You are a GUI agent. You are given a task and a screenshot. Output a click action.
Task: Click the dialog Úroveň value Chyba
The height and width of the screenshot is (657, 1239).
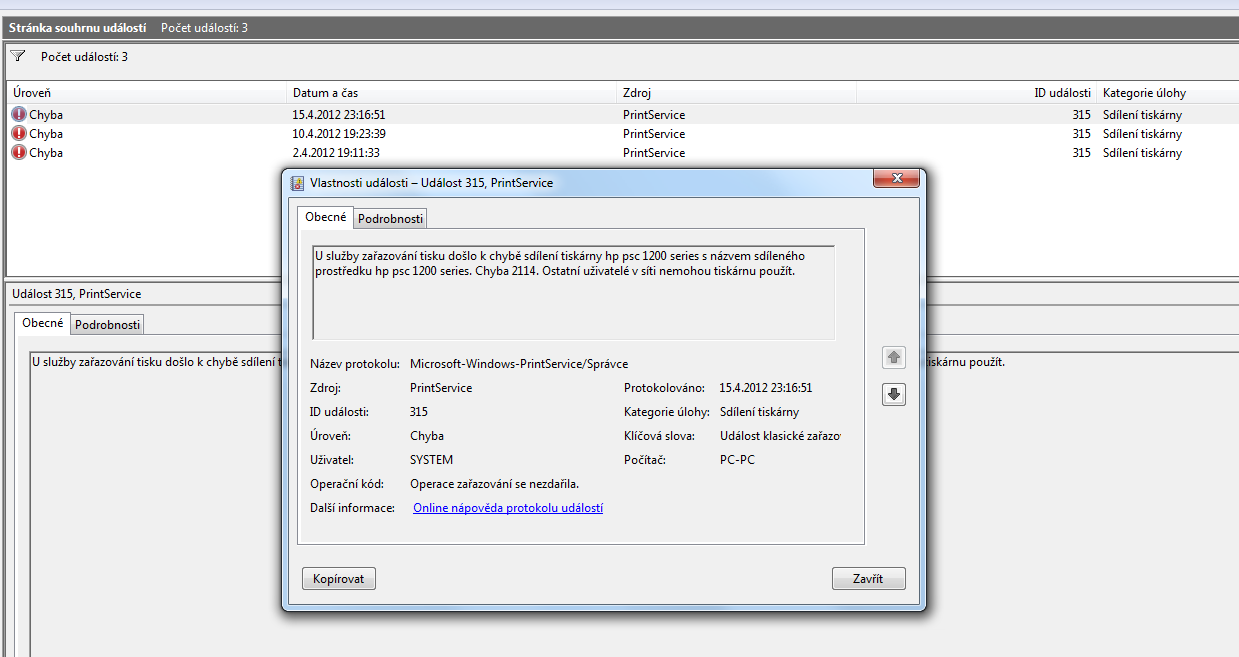tap(427, 436)
